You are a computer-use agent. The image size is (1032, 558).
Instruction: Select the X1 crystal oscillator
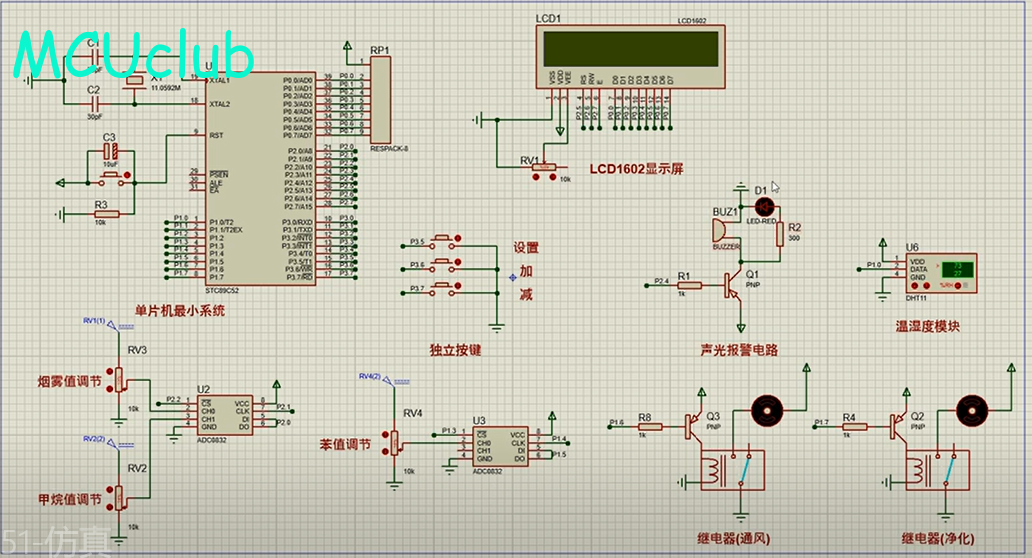point(133,82)
